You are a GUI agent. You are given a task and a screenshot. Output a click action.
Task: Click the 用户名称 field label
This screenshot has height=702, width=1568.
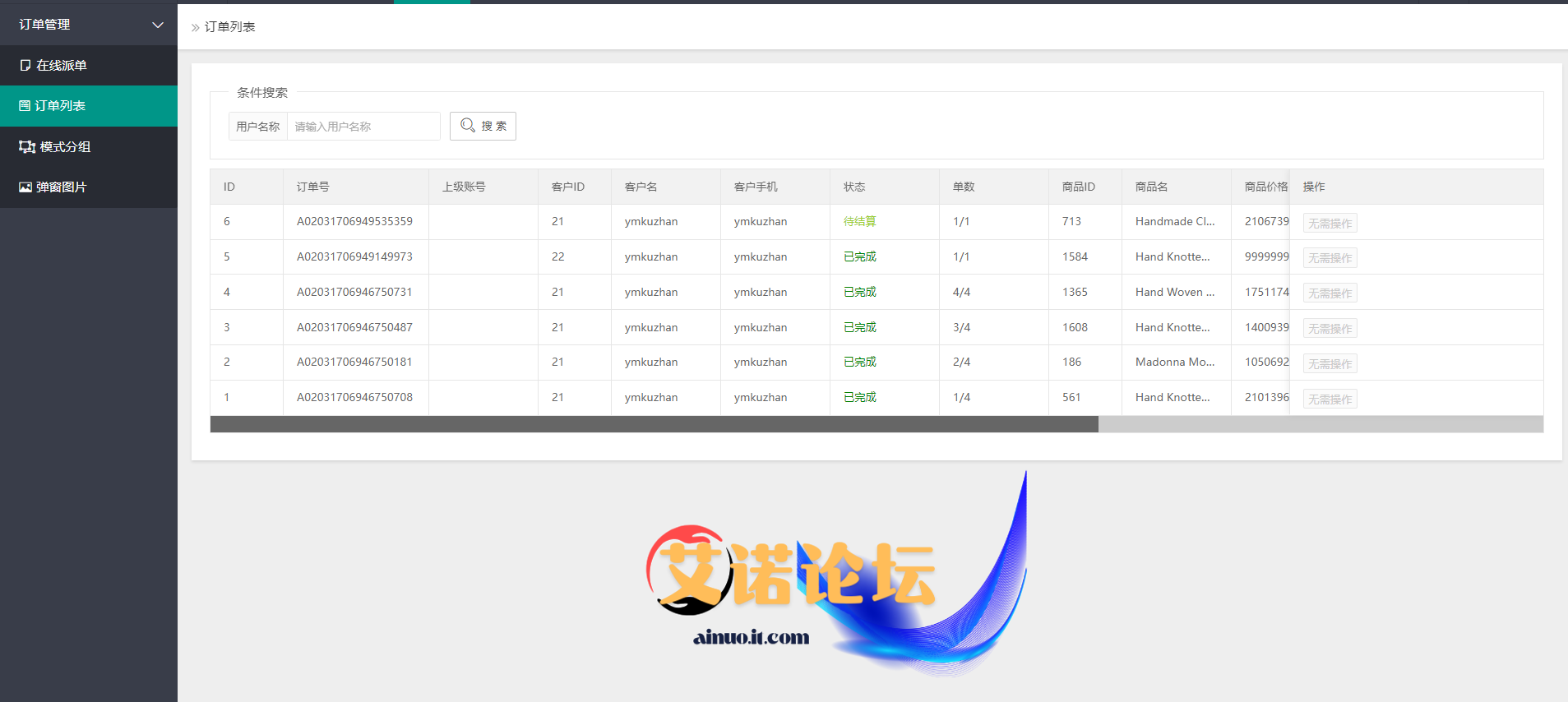tap(258, 127)
